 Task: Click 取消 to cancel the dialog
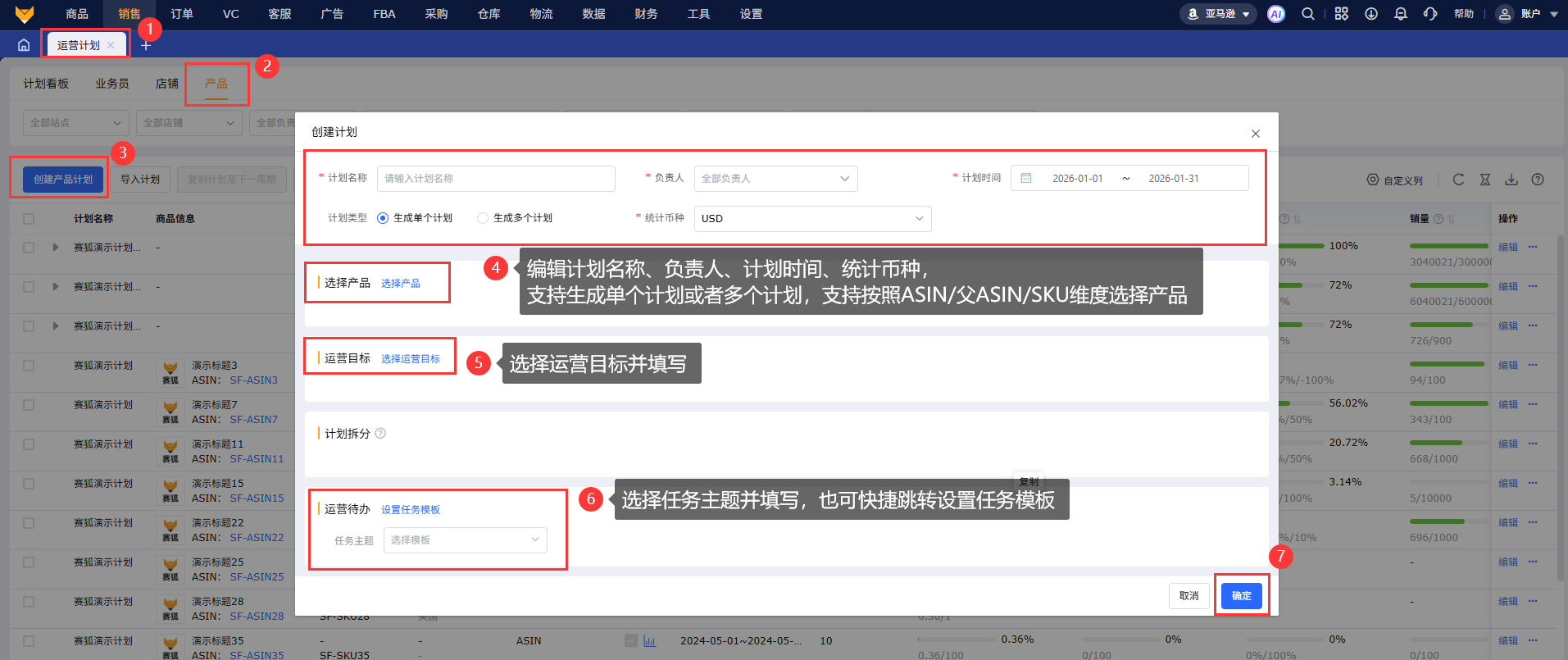point(1189,596)
